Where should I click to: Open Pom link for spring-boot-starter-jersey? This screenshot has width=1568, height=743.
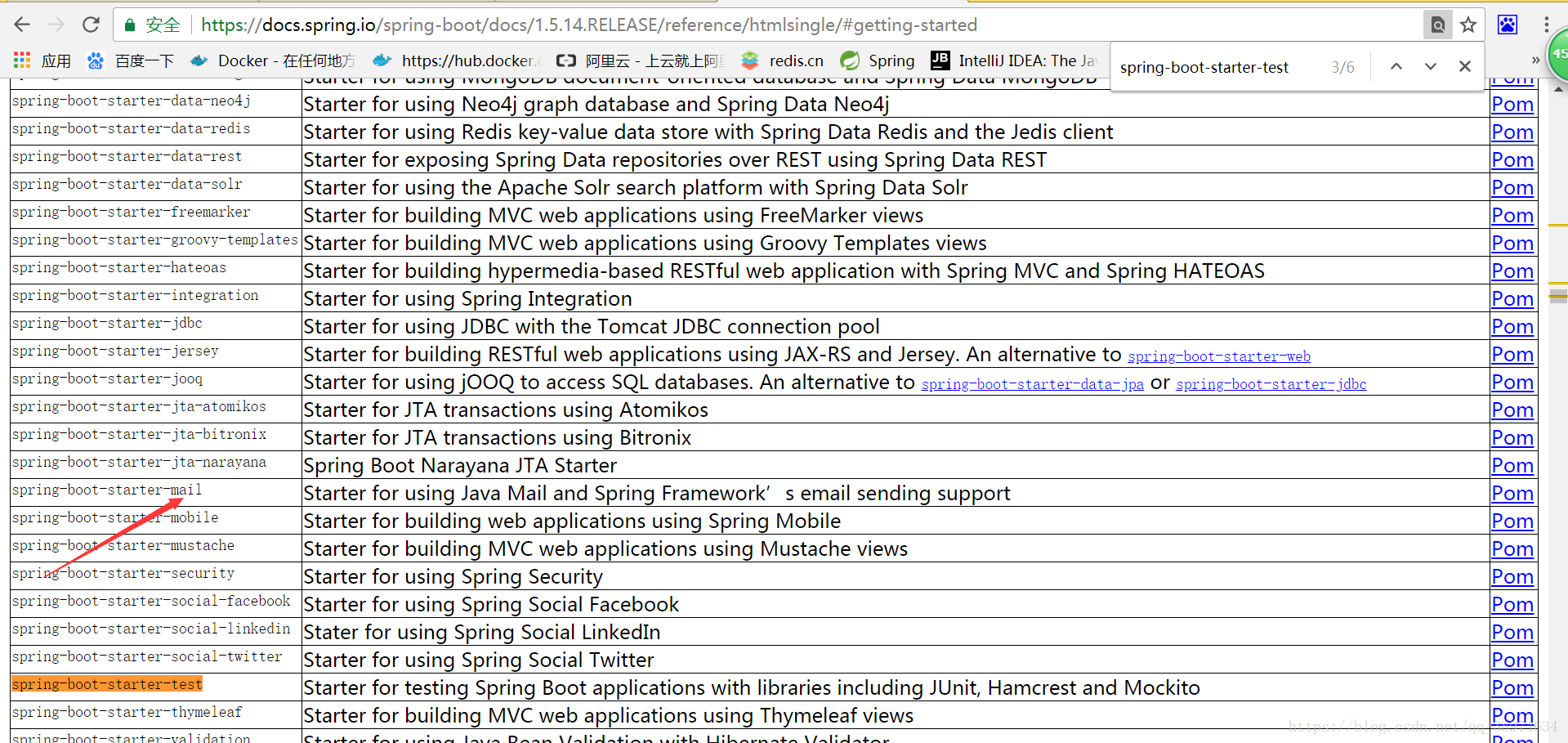(1512, 355)
